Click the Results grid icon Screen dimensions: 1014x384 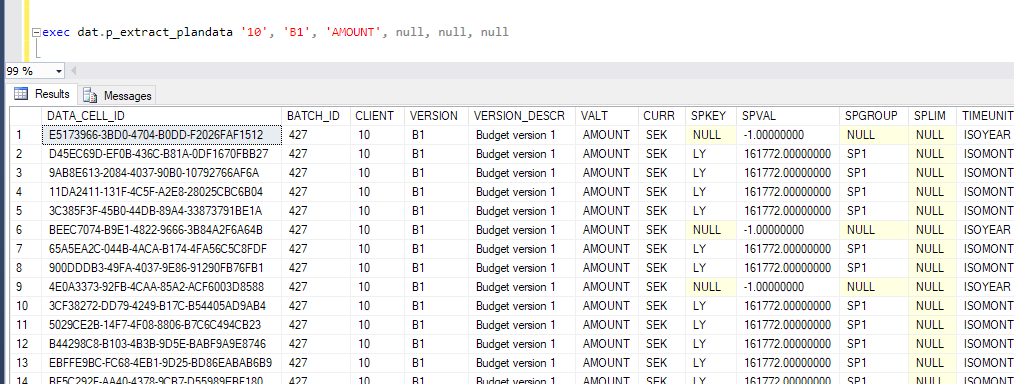click(21, 94)
